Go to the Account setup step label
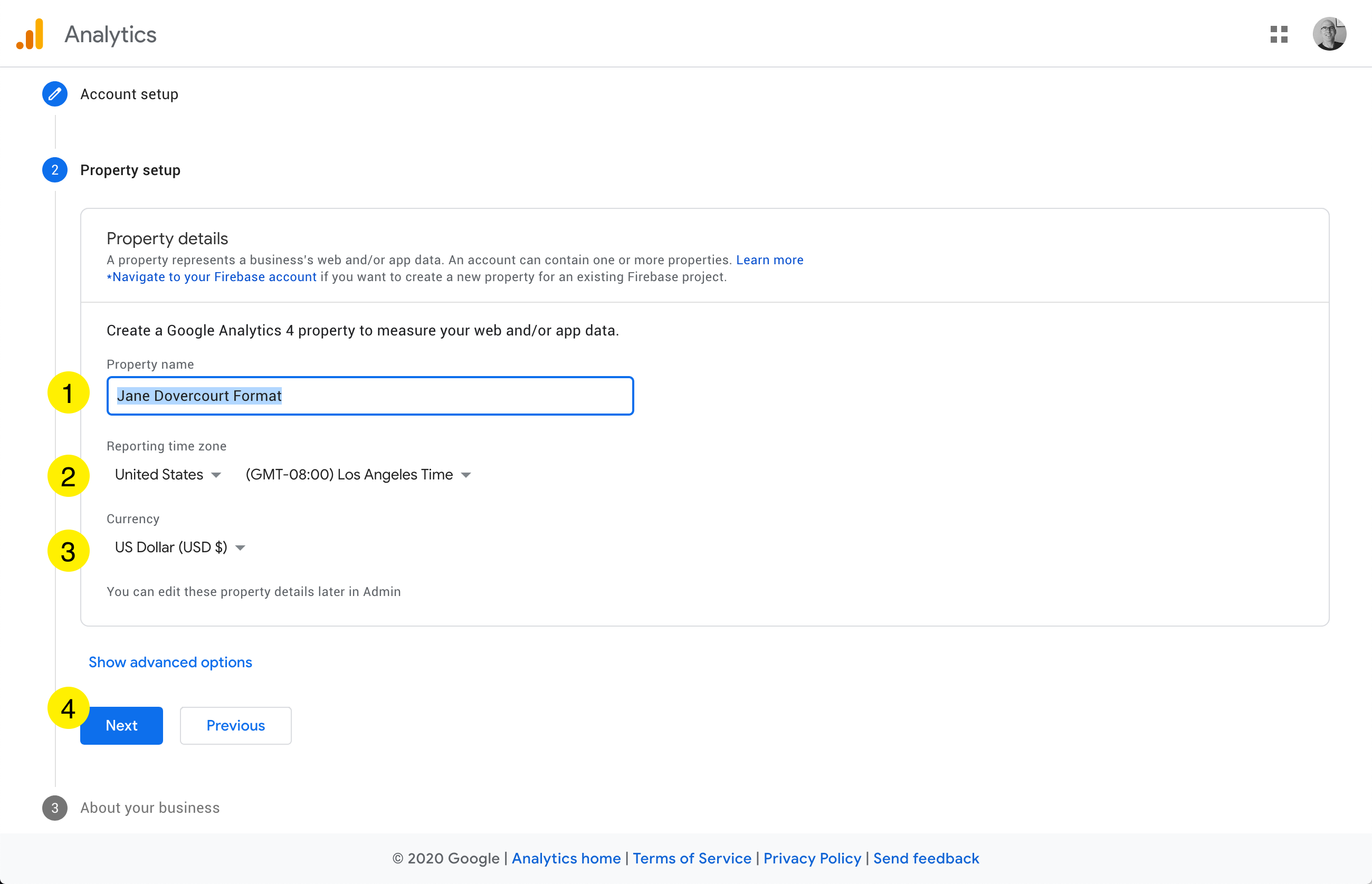 click(129, 94)
